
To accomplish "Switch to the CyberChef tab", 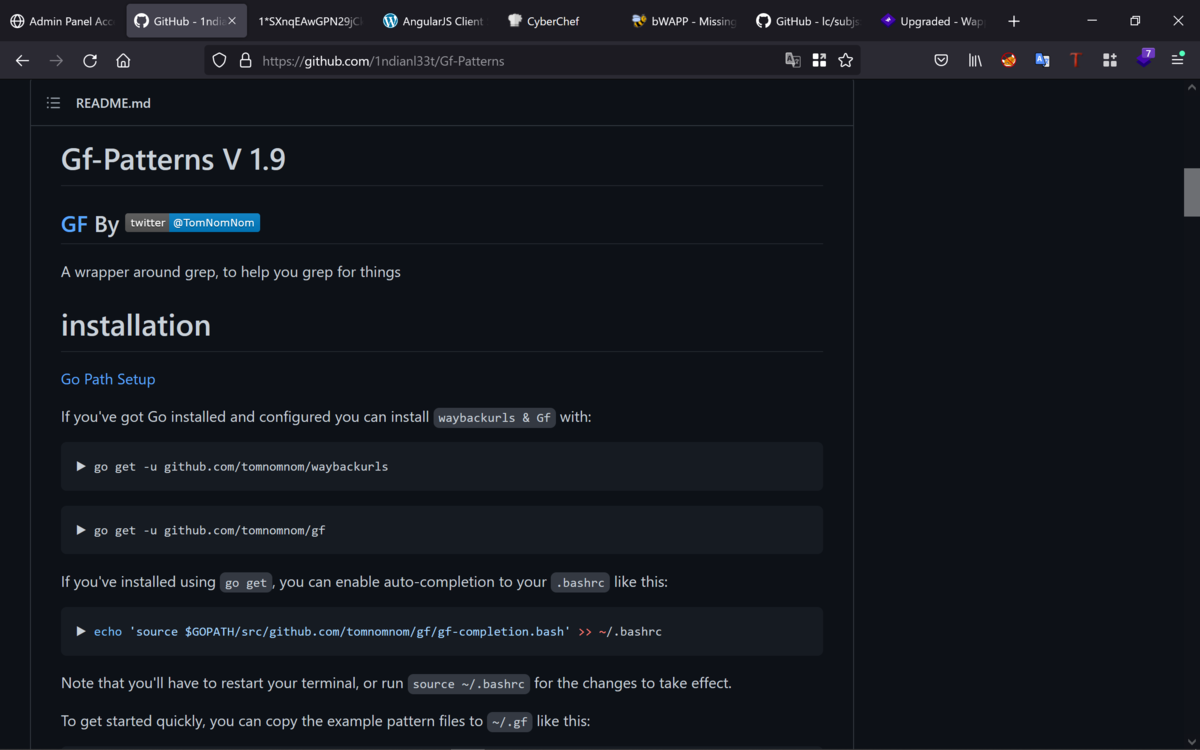I will tap(557, 21).
